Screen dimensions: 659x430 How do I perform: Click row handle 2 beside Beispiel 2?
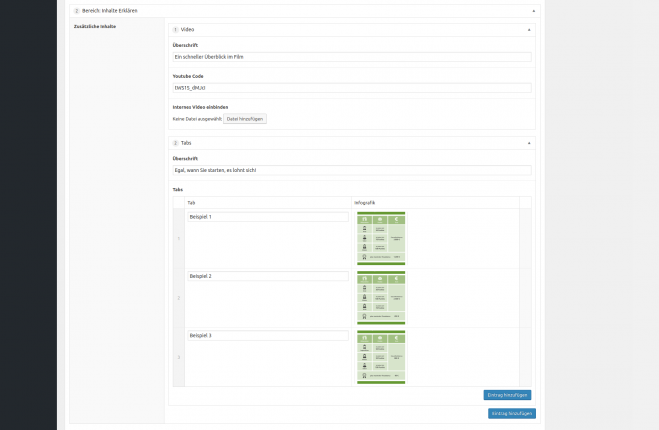pyautogui.click(x=179, y=298)
